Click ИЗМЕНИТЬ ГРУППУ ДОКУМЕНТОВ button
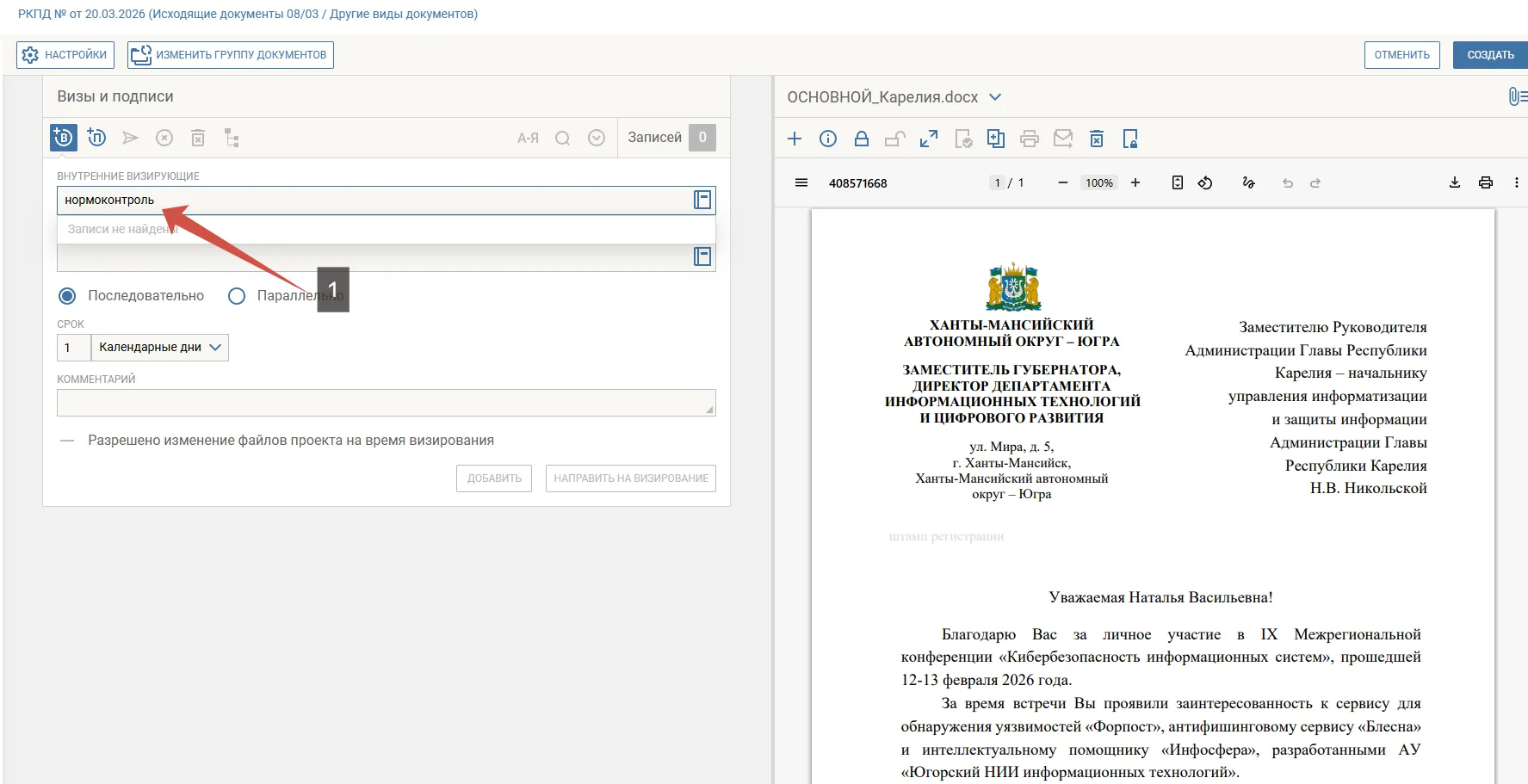Viewport: 1528px width, 784px height. tap(231, 55)
